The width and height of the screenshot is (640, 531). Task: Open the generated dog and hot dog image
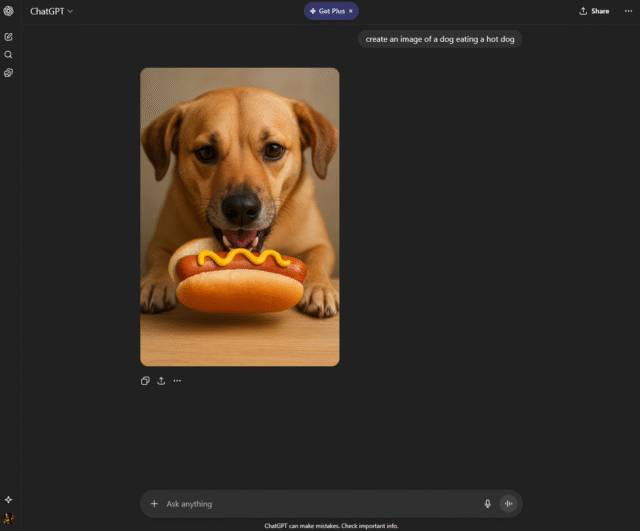[x=239, y=216]
